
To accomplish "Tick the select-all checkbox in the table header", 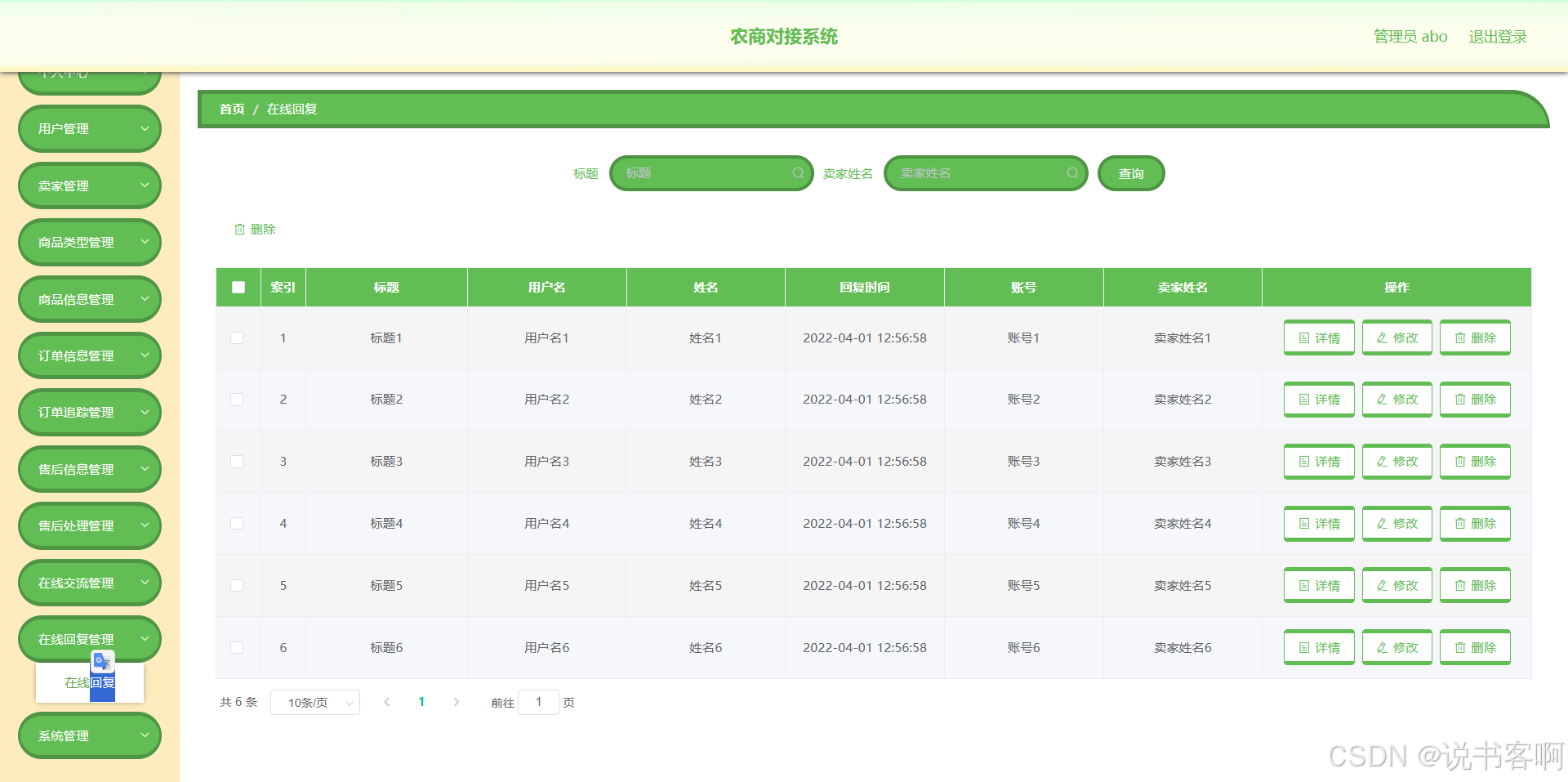I will (238, 288).
